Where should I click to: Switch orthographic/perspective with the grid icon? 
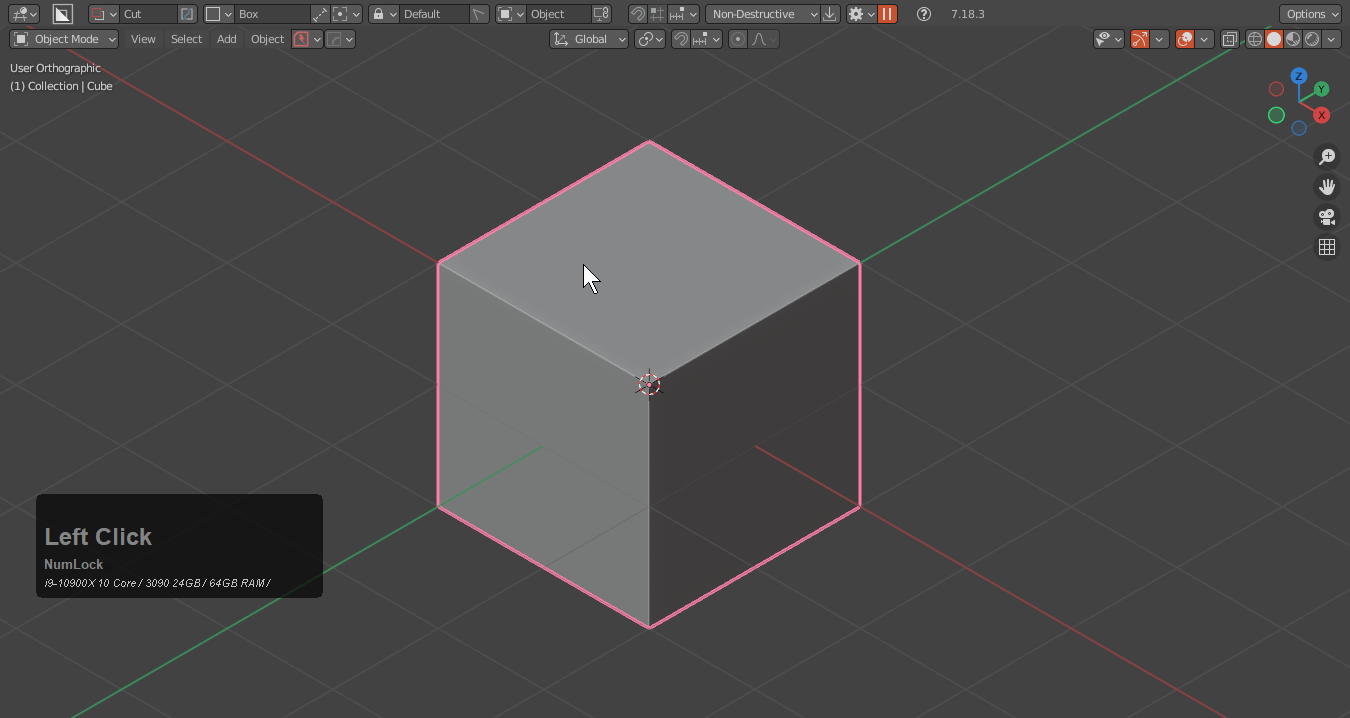coord(1327,247)
